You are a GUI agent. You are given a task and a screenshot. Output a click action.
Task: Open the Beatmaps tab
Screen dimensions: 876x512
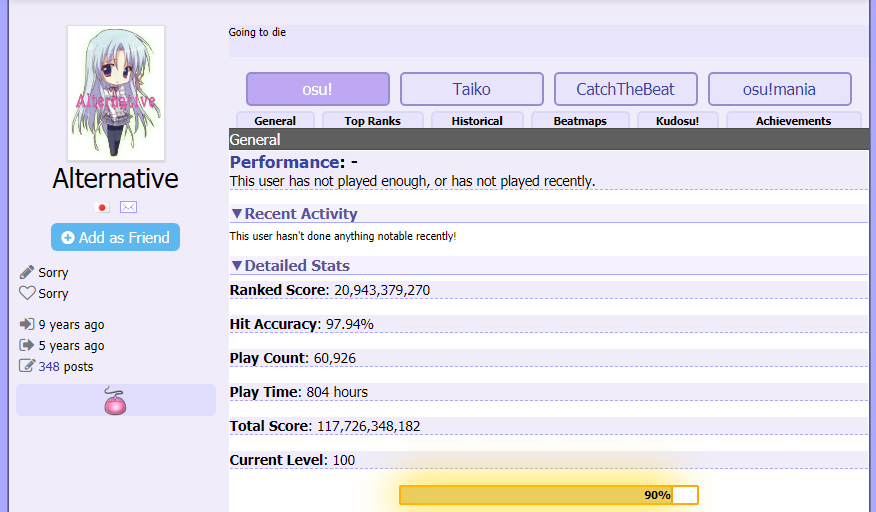(x=580, y=121)
